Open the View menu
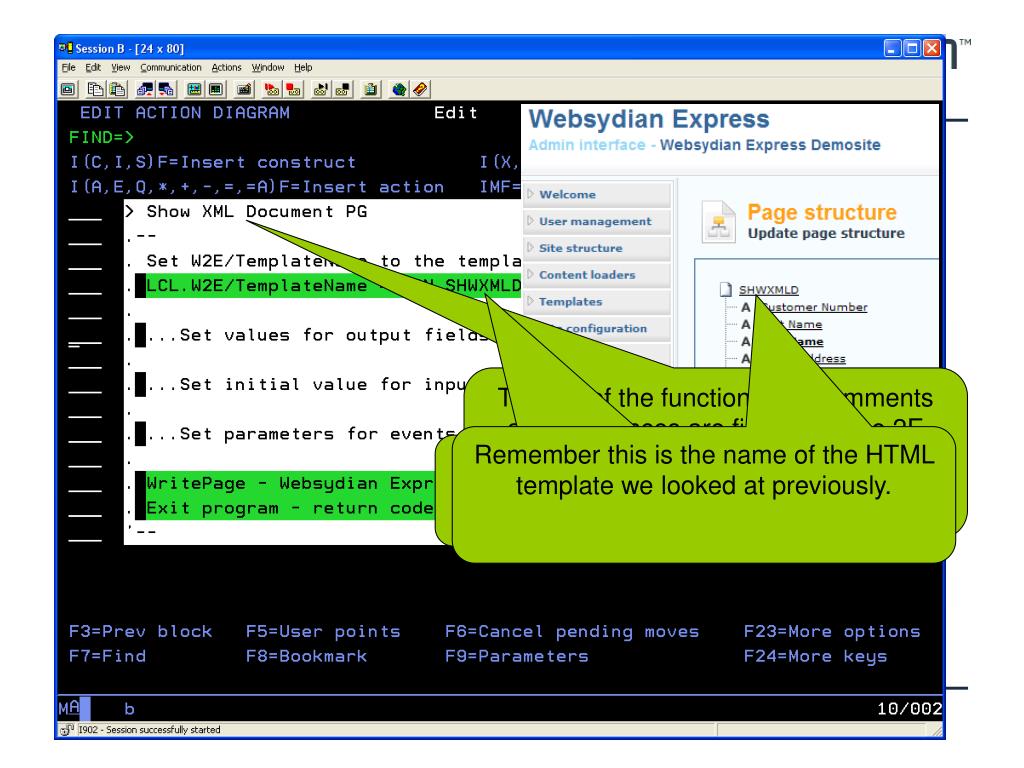The height and width of the screenshot is (768, 1024). tap(120, 67)
